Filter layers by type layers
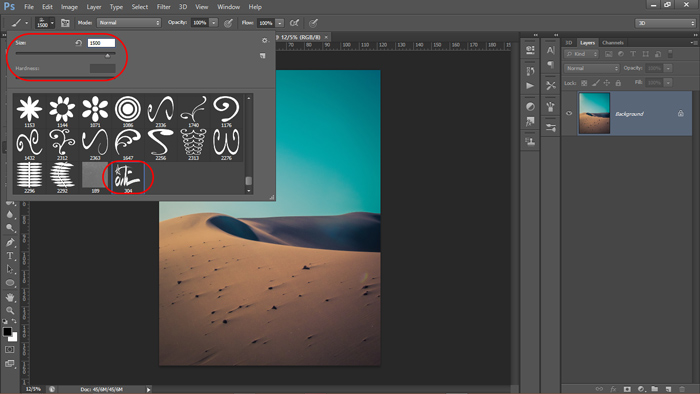Screen dimensions: 700x394 tap(633, 54)
